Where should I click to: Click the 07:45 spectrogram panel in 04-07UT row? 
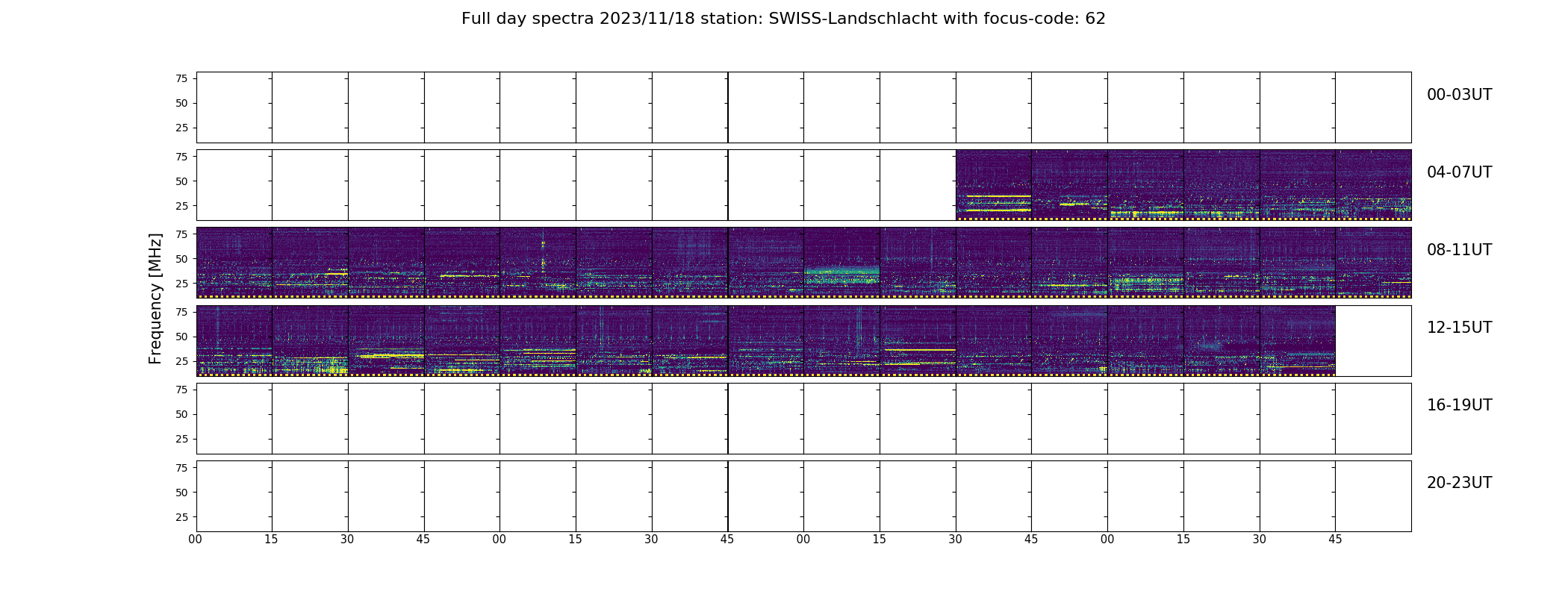(1374, 185)
